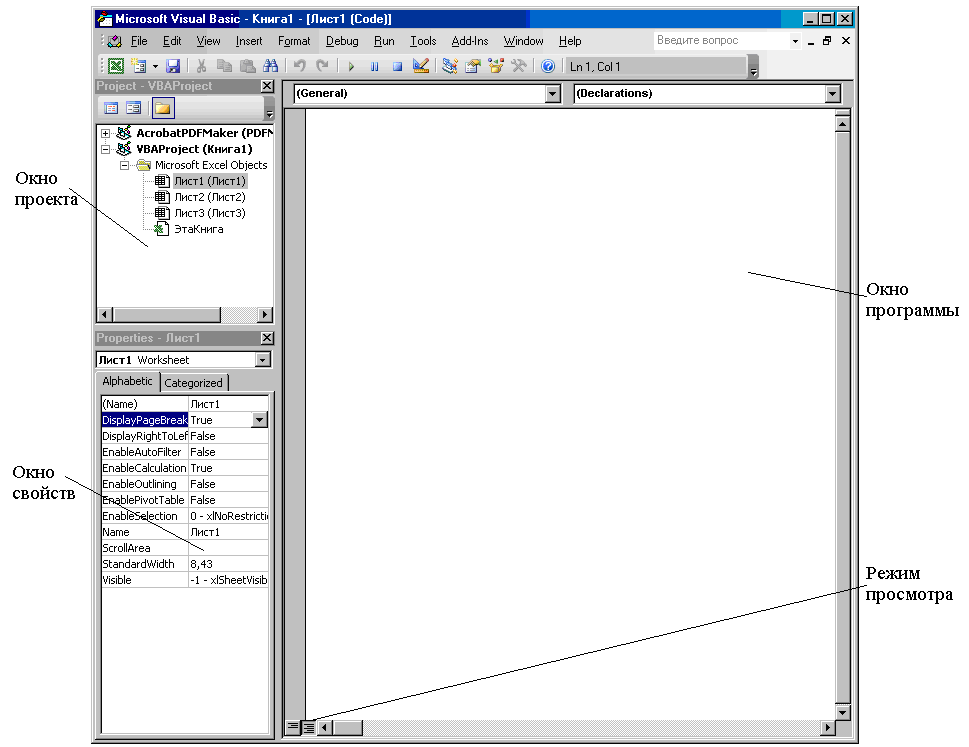This screenshot has width=969, height=747.
Task: Select the EnableCalculation property row
Action: click(x=185, y=468)
